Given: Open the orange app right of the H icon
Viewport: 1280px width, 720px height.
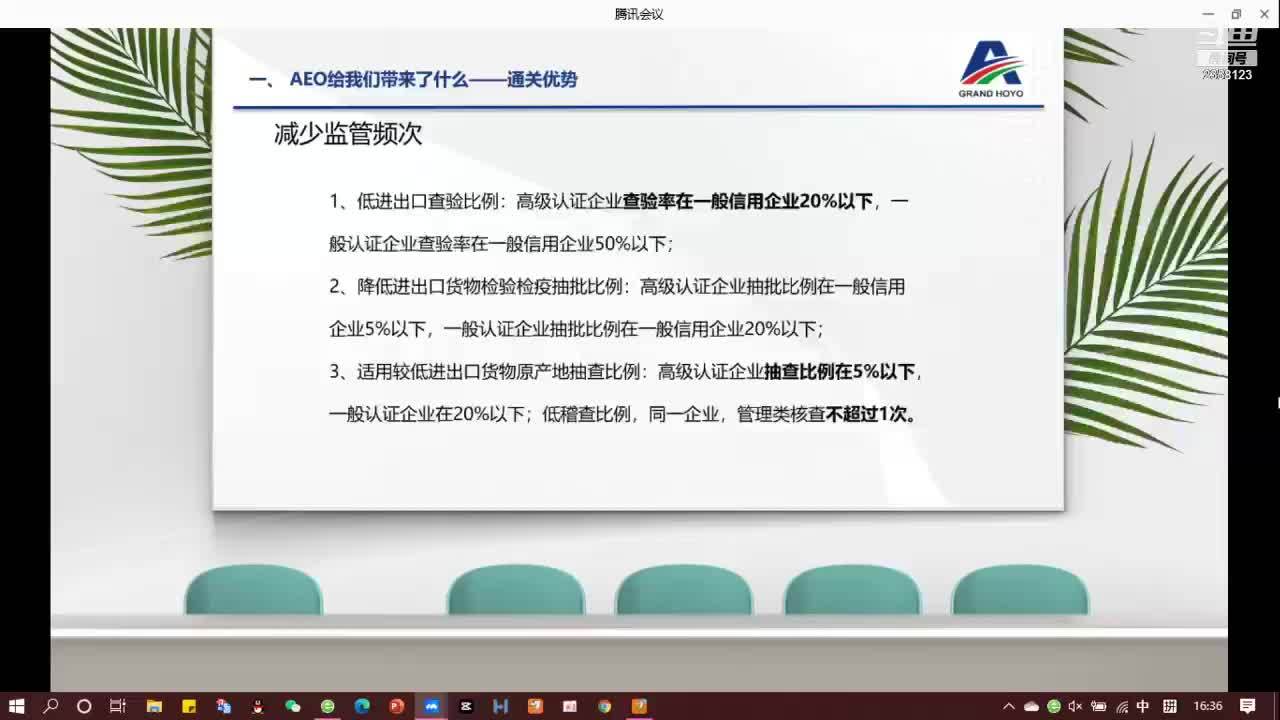Looking at the screenshot, I should [x=535, y=706].
